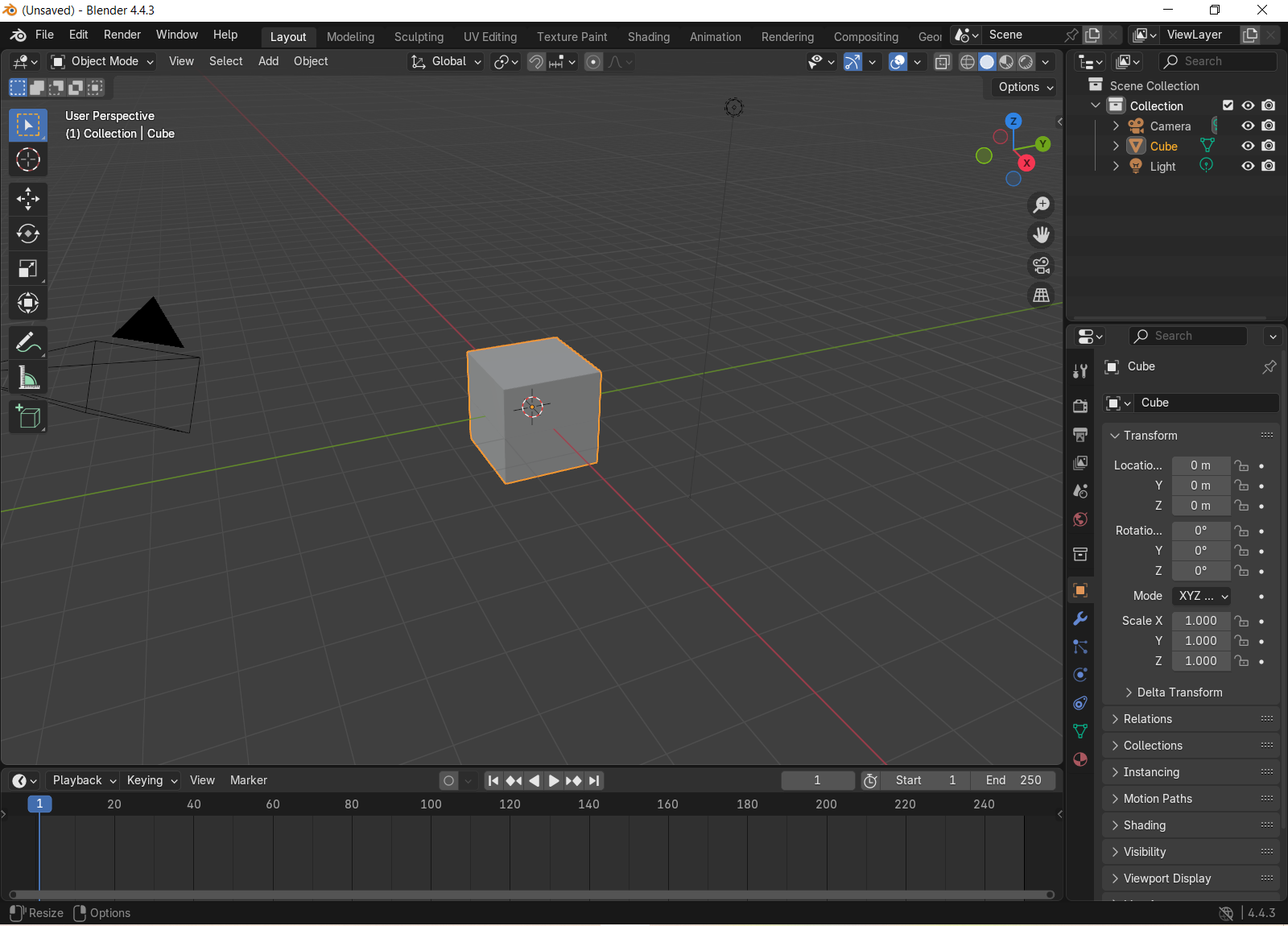Click the outliner Search field
Image resolution: width=1288 pixels, height=926 pixels.
pos(1218,61)
